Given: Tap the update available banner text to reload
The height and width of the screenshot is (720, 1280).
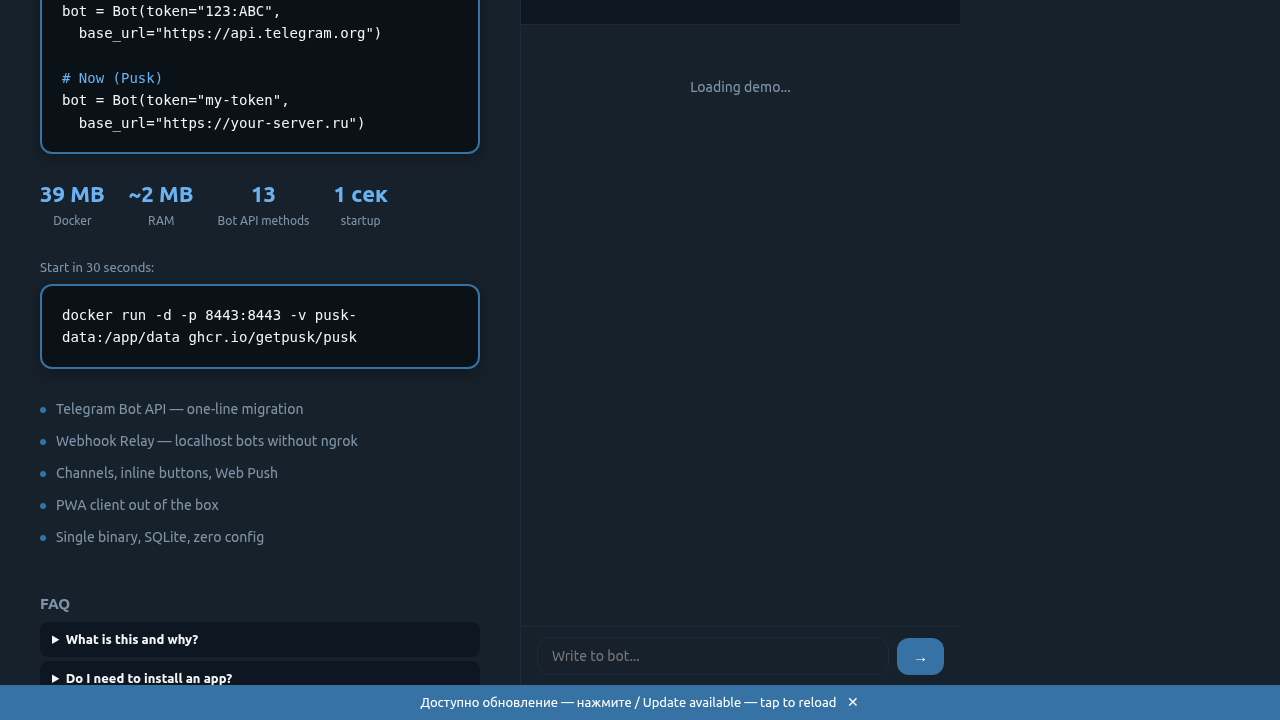Looking at the screenshot, I should pyautogui.click(x=628, y=702).
